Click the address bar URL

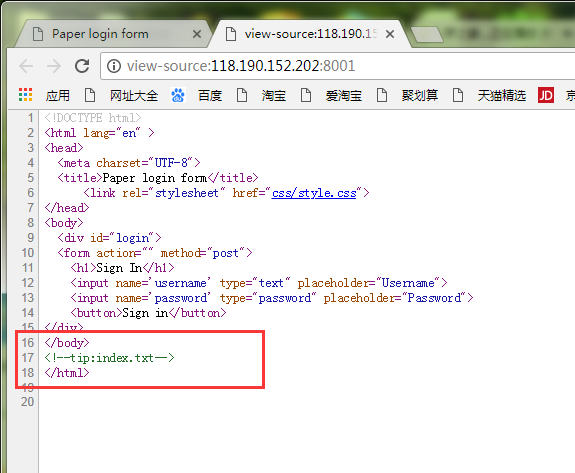241,66
